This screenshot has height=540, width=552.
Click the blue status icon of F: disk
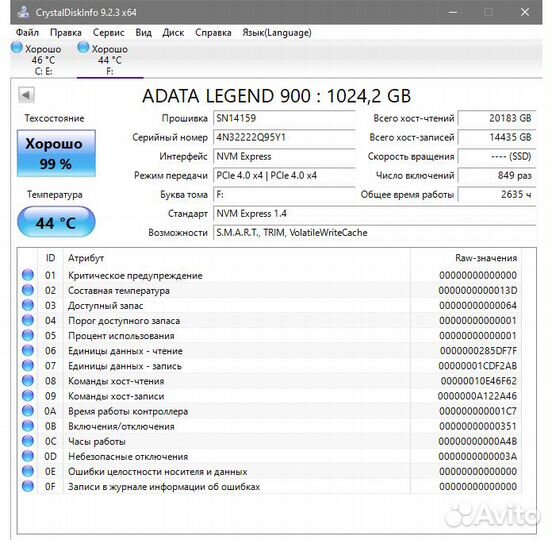(x=83, y=48)
